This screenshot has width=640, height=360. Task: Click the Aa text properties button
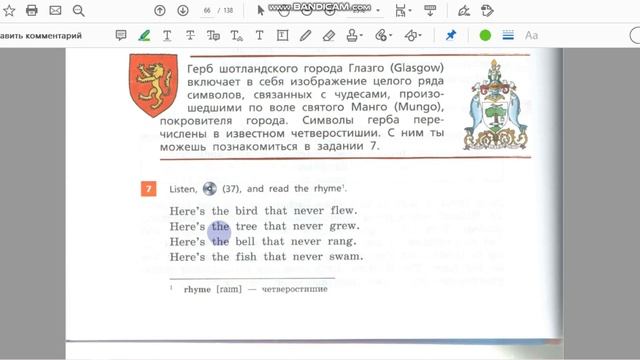pos(531,36)
